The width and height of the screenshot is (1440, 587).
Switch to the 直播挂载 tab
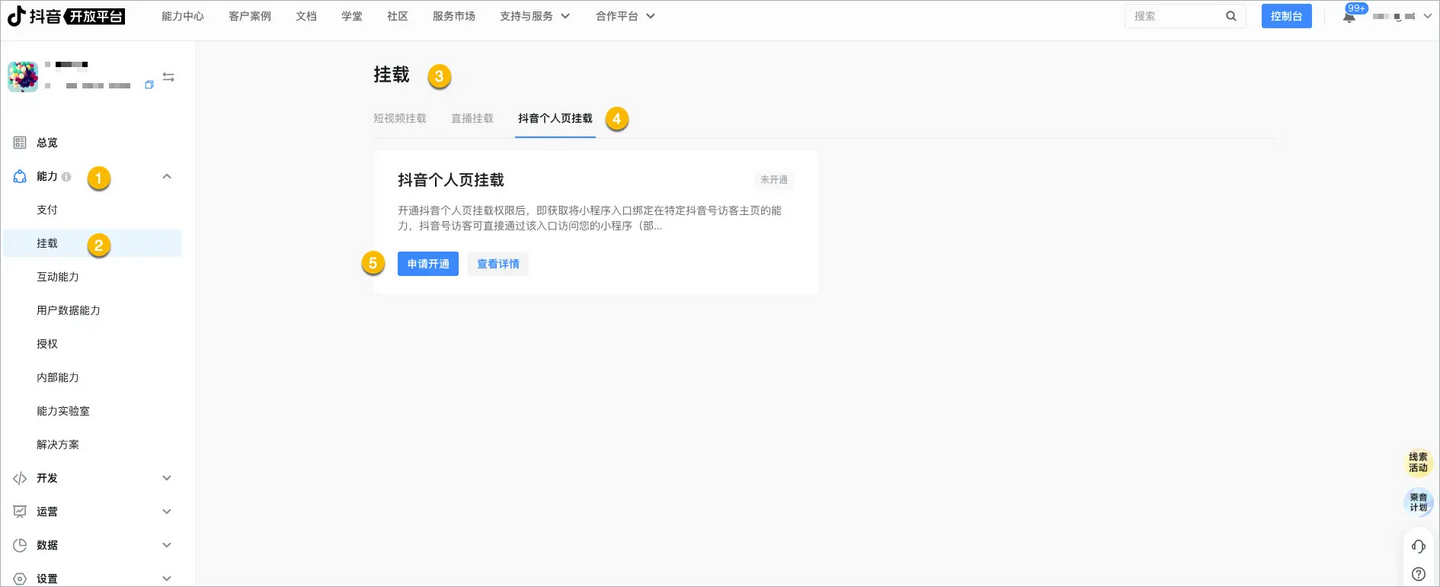(x=472, y=118)
